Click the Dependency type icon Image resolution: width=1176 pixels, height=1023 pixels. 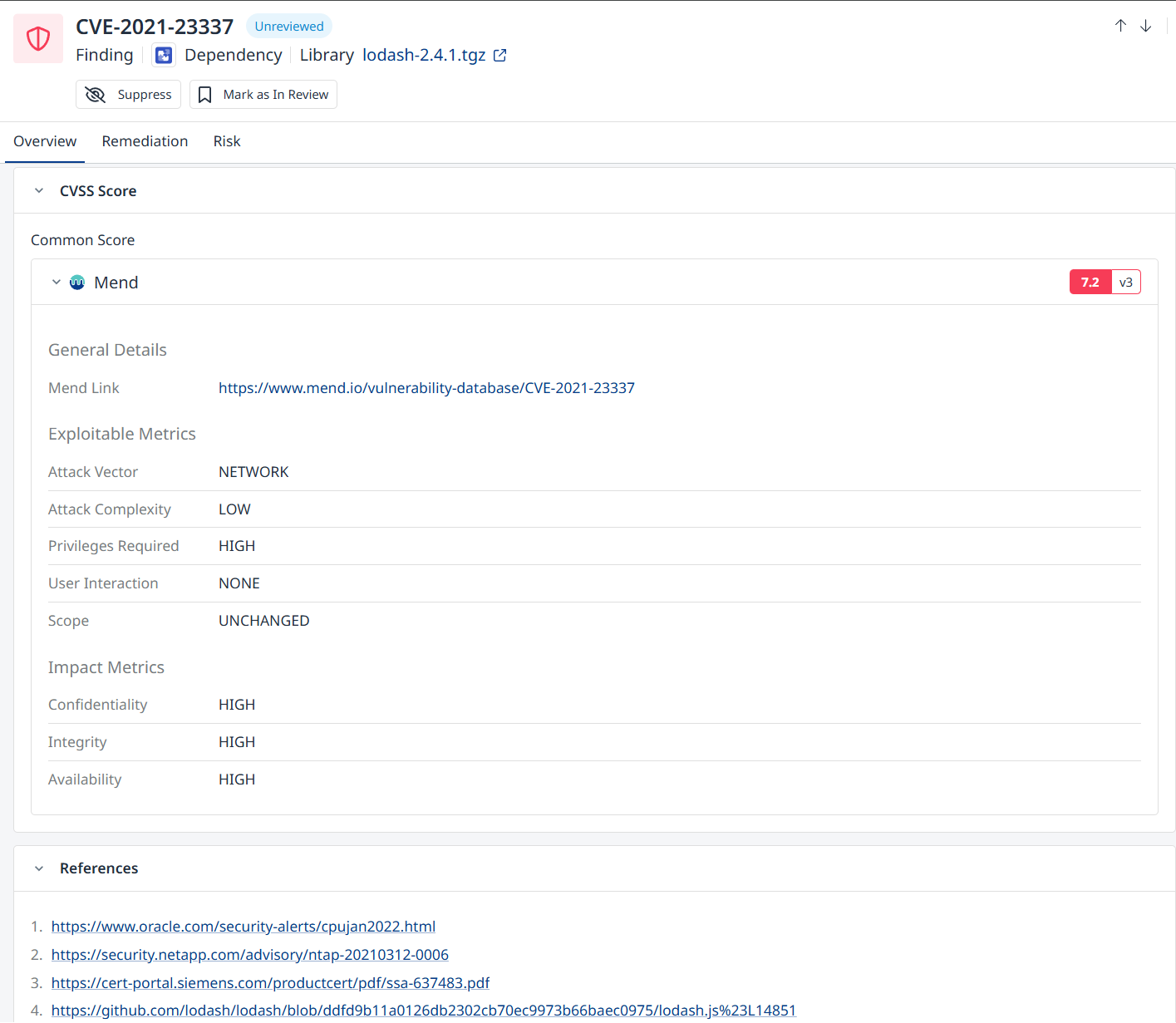164,56
